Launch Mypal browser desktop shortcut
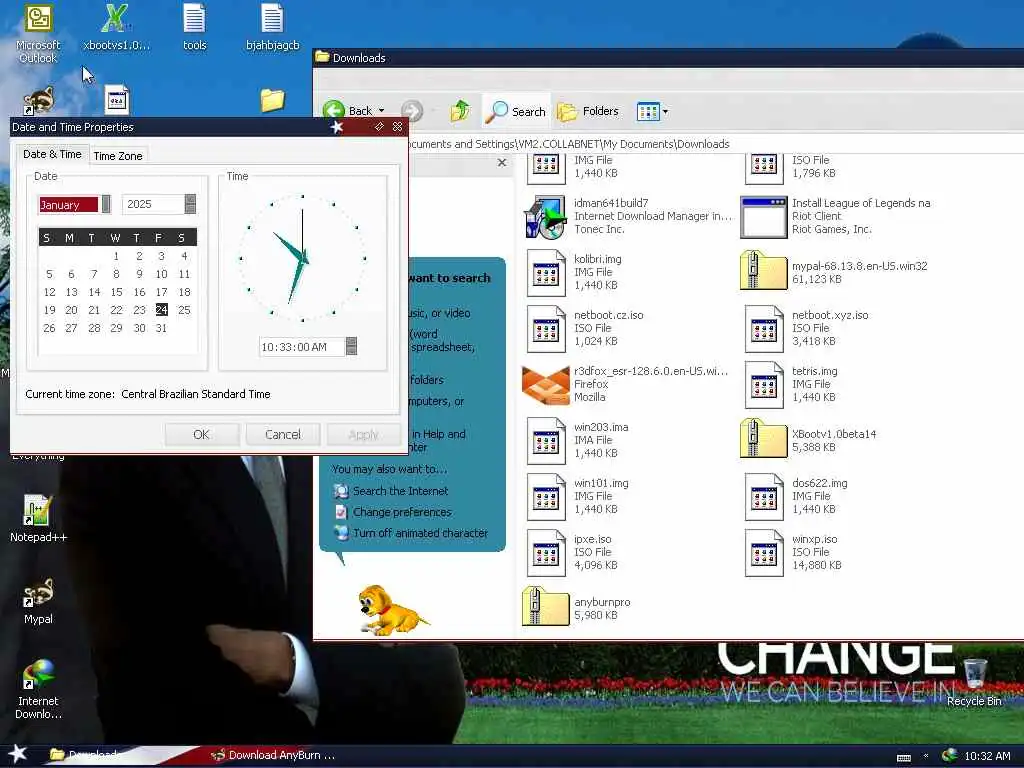 [x=38, y=601]
